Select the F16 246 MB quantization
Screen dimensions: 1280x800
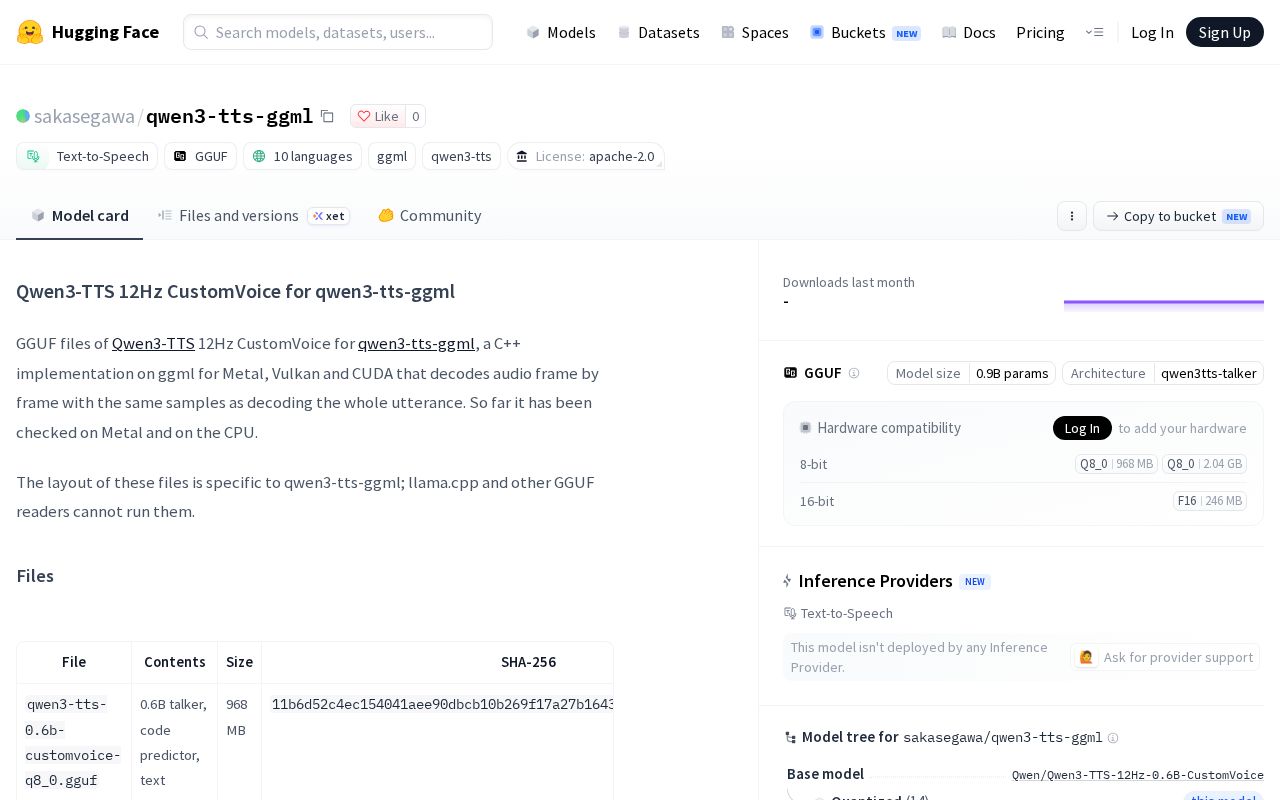coord(1210,501)
